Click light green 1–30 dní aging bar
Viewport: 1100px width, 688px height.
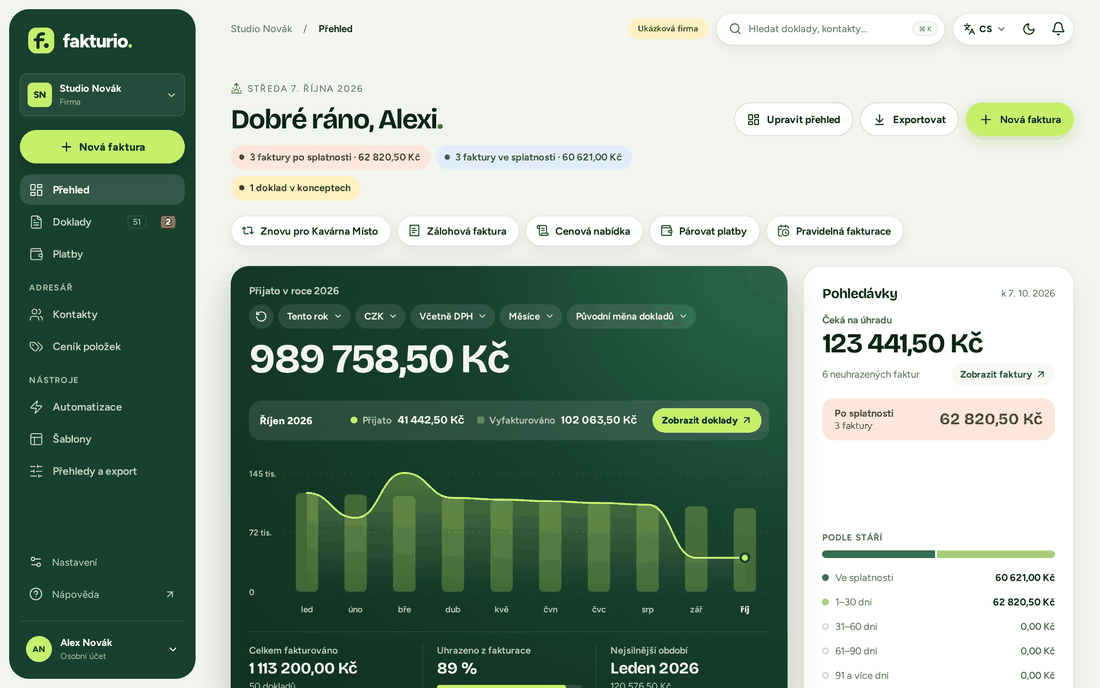995,555
